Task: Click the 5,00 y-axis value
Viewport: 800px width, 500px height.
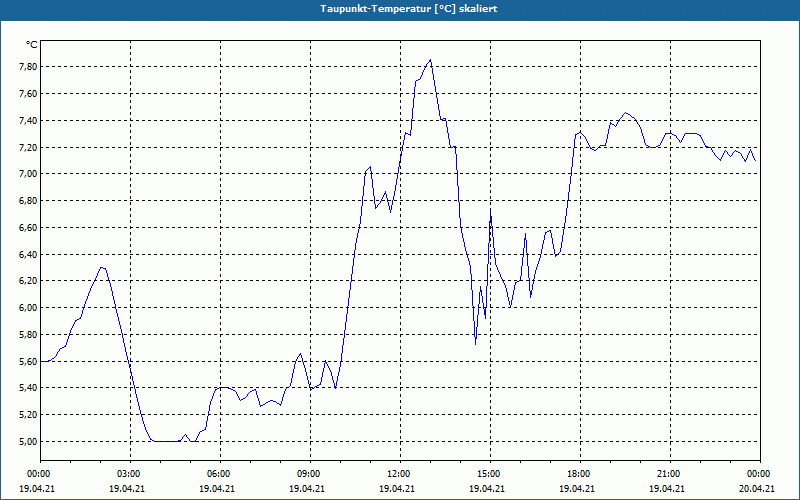Action: tap(28, 441)
